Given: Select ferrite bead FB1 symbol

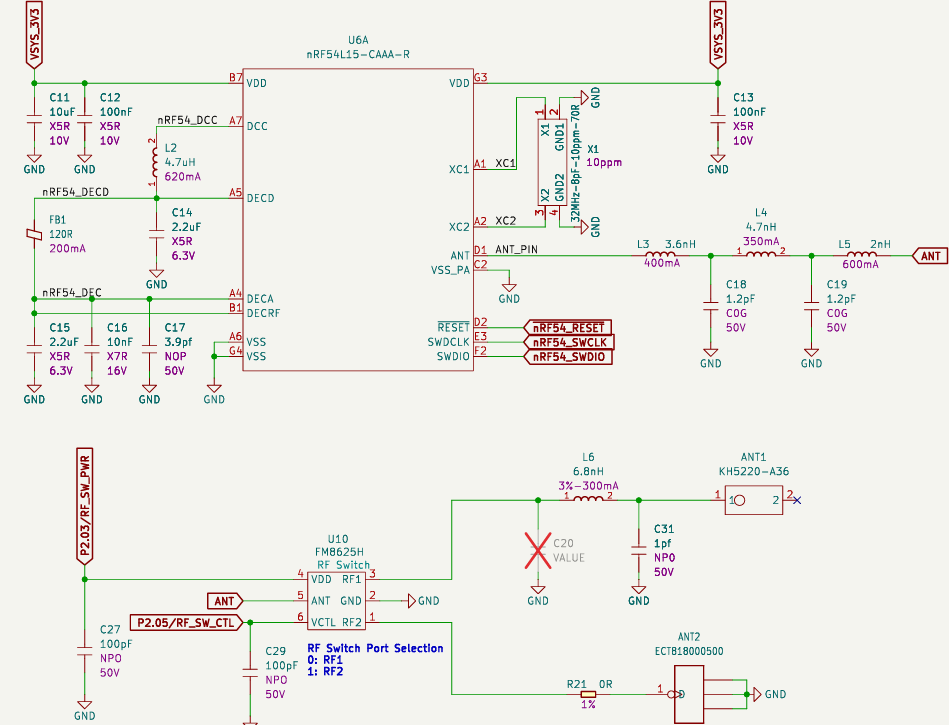Looking at the screenshot, I should (x=34, y=234).
